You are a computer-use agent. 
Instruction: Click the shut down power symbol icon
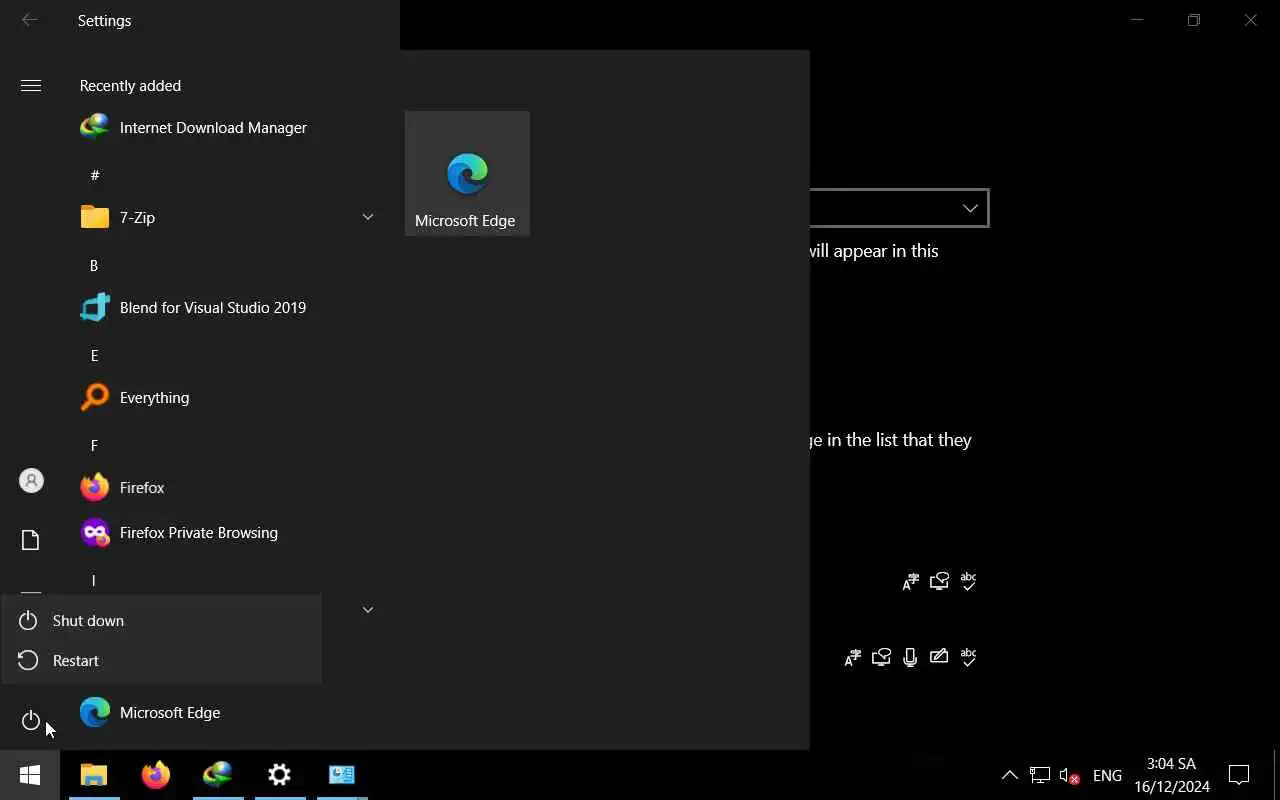pyautogui.click(x=28, y=621)
